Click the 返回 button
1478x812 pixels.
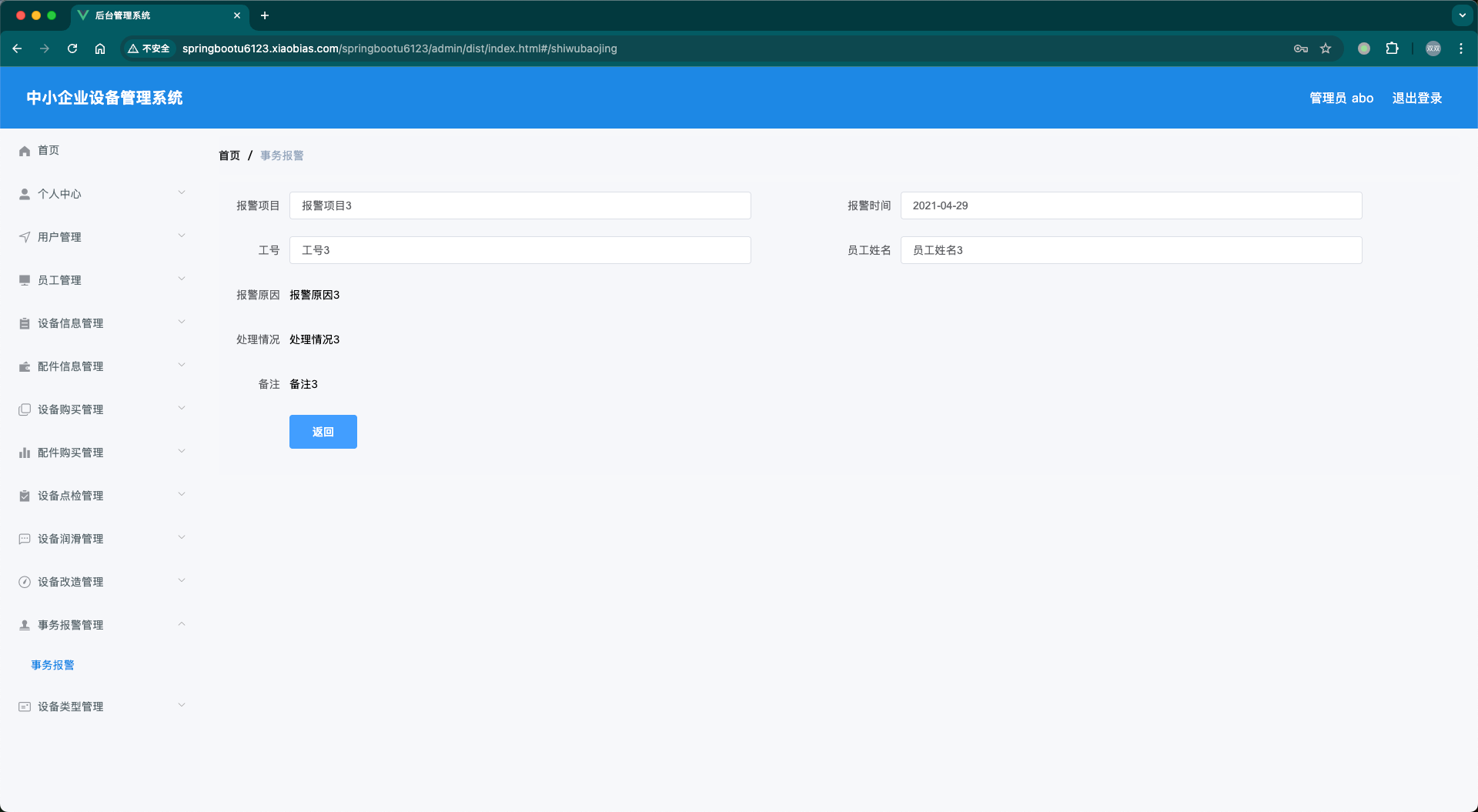323,432
